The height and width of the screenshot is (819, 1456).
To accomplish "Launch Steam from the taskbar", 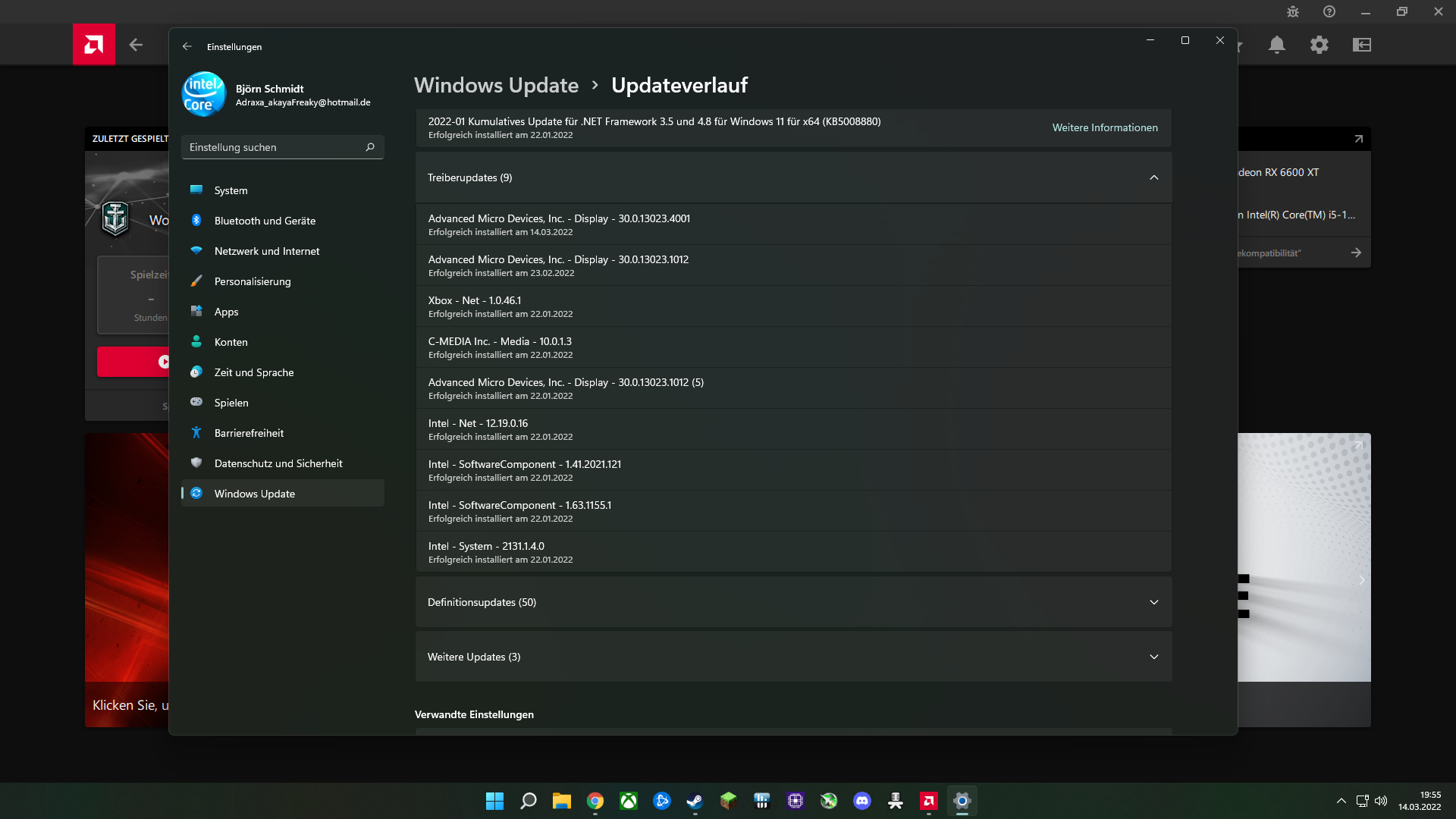I will [x=695, y=801].
